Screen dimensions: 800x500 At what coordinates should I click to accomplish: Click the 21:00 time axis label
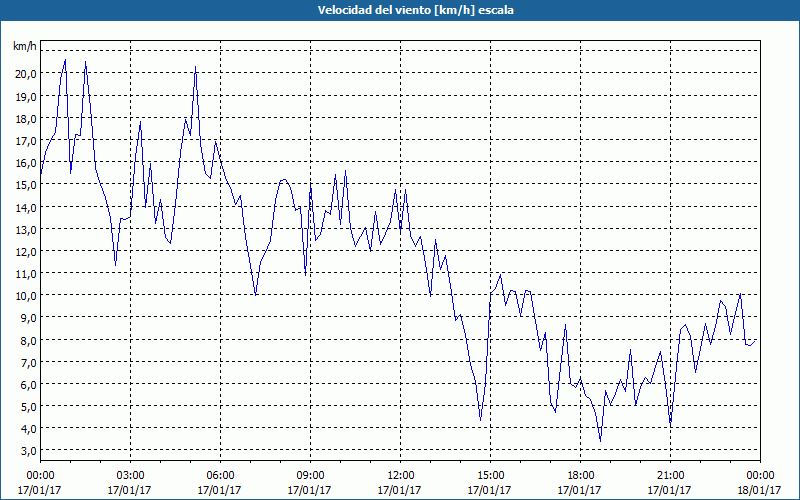pyautogui.click(x=670, y=476)
